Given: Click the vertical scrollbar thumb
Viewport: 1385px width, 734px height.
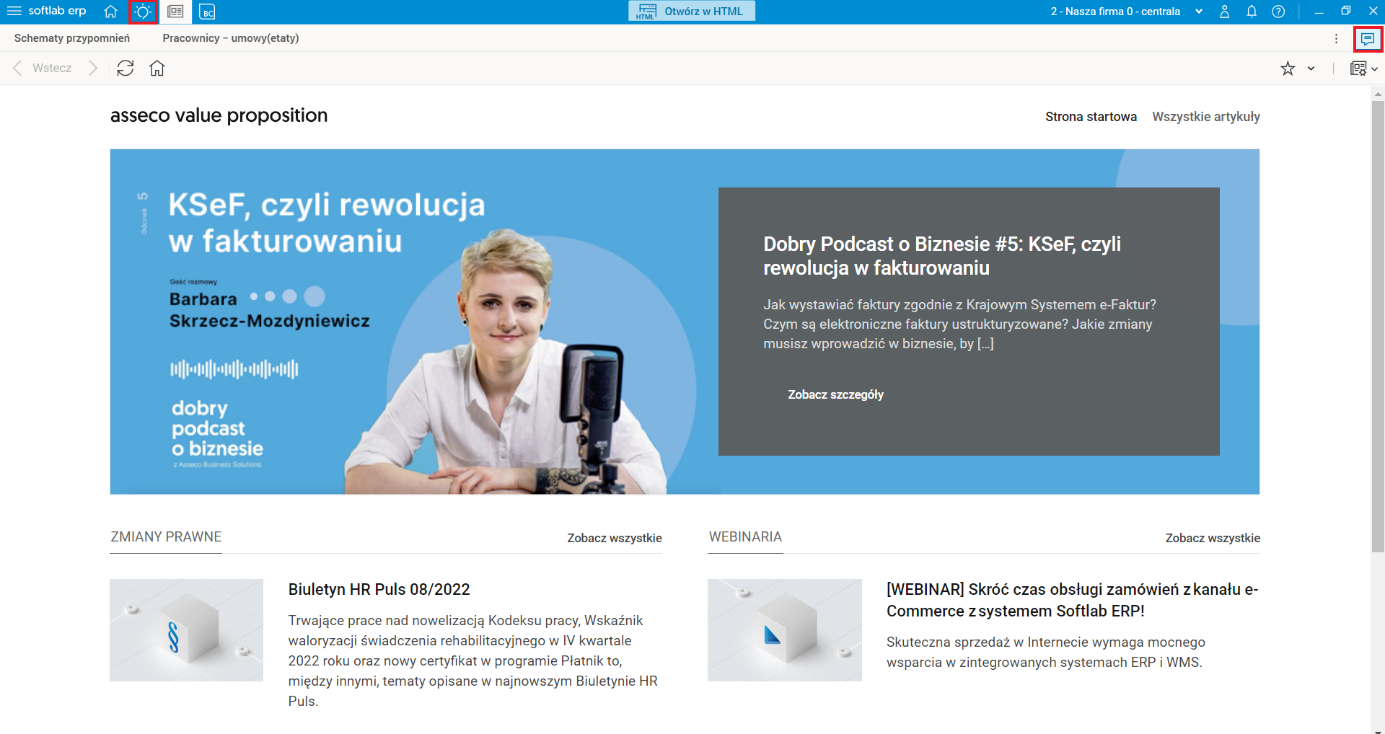Looking at the screenshot, I should 1377,325.
